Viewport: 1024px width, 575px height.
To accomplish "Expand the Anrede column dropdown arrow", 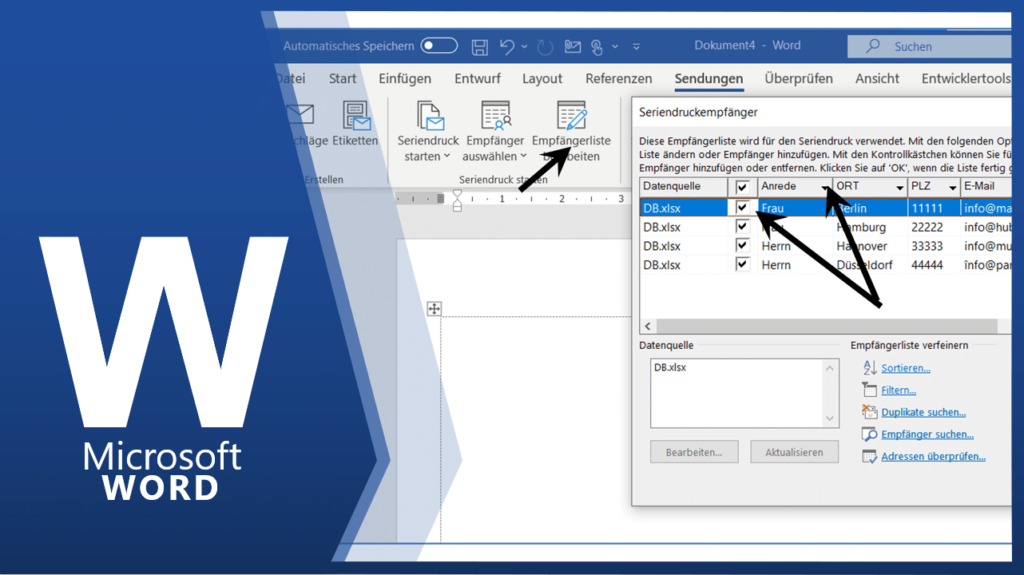I will 826,187.
